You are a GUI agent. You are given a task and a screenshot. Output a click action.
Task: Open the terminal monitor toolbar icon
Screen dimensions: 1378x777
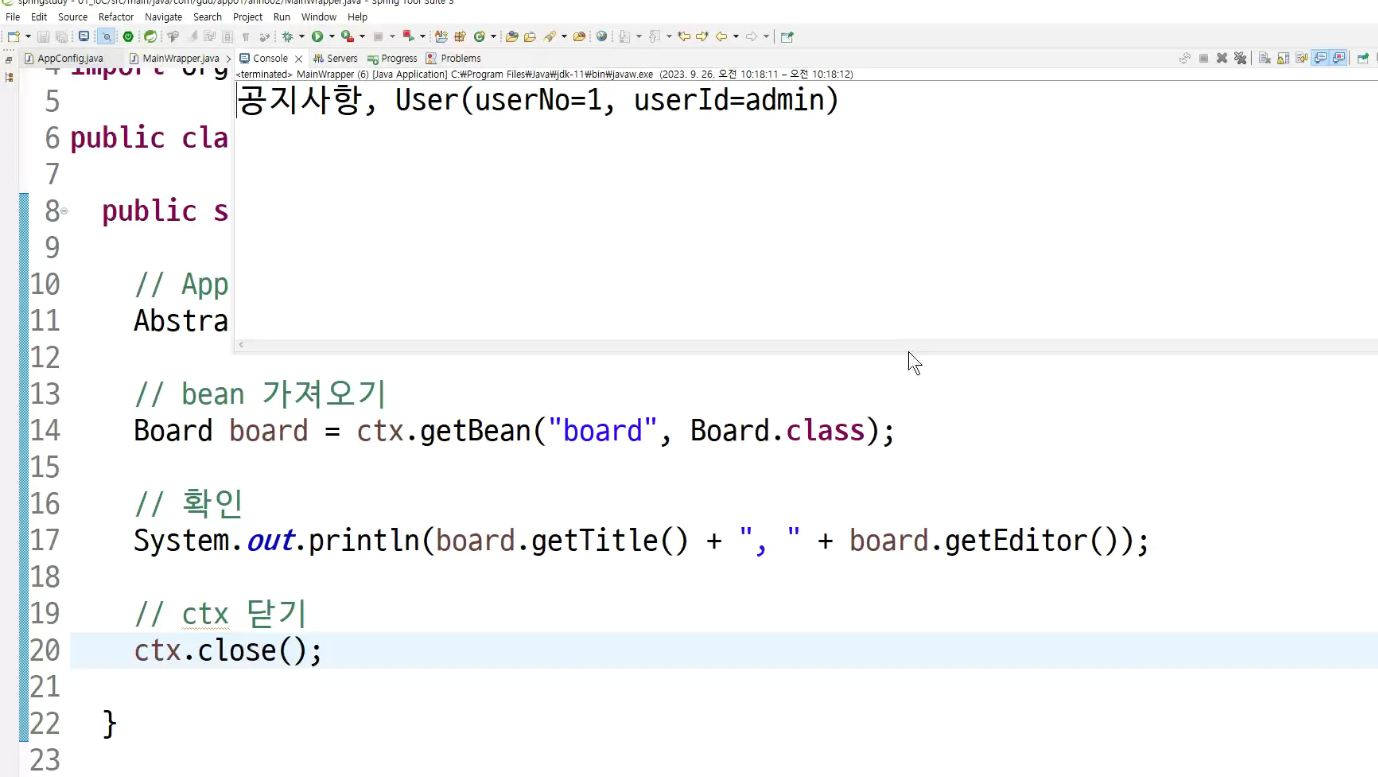[x=84, y=37]
